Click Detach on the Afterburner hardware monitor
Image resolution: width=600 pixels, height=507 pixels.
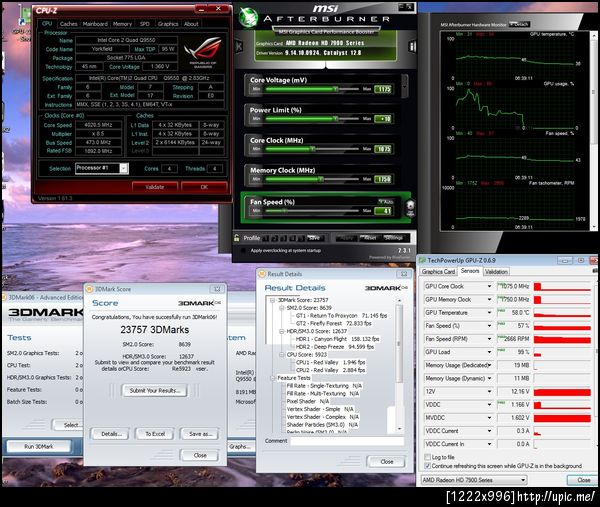point(520,24)
